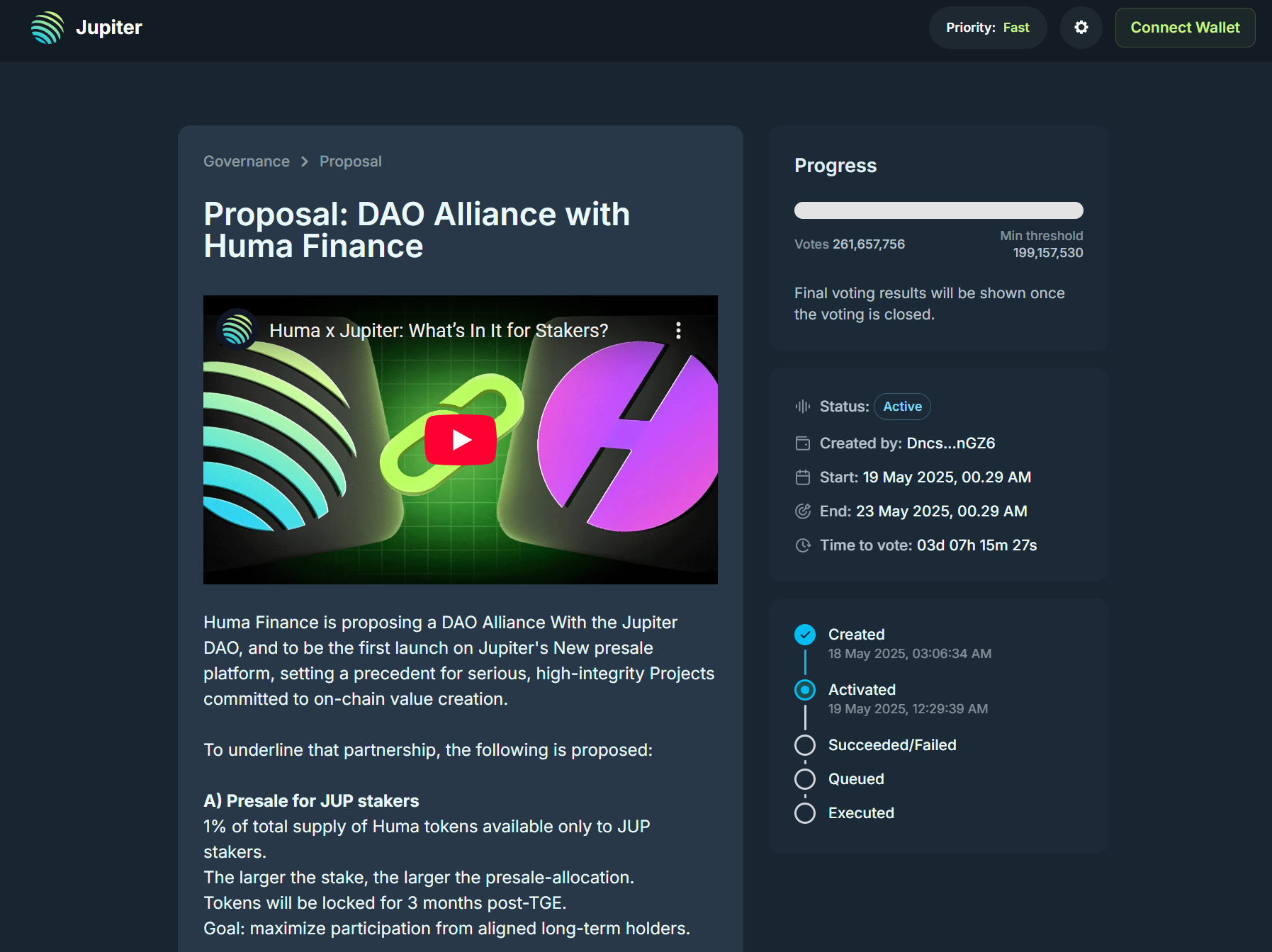Select the Succeeded/Failed step circle
1272x952 pixels.
pos(805,745)
